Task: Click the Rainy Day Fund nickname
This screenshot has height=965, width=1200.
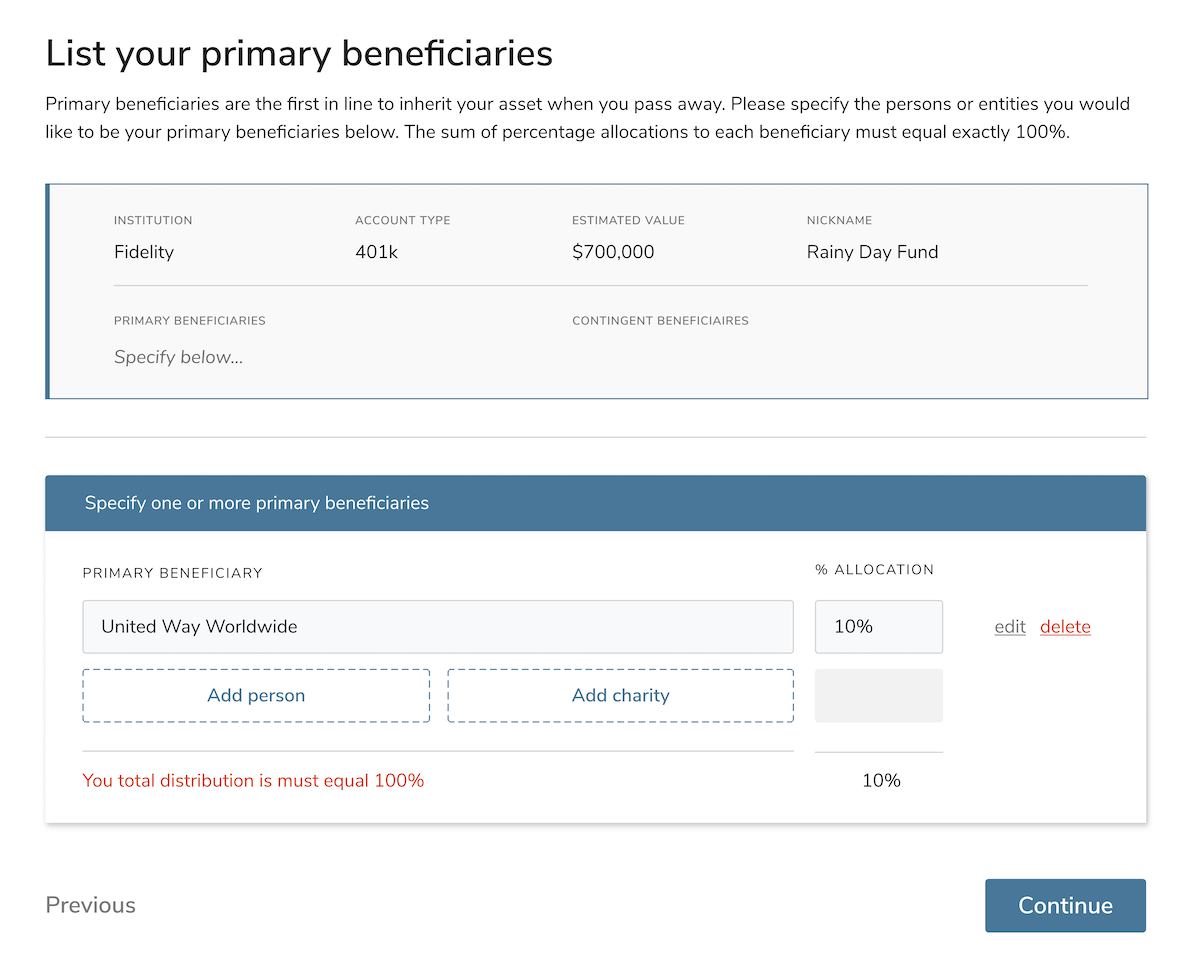Action: (x=872, y=252)
